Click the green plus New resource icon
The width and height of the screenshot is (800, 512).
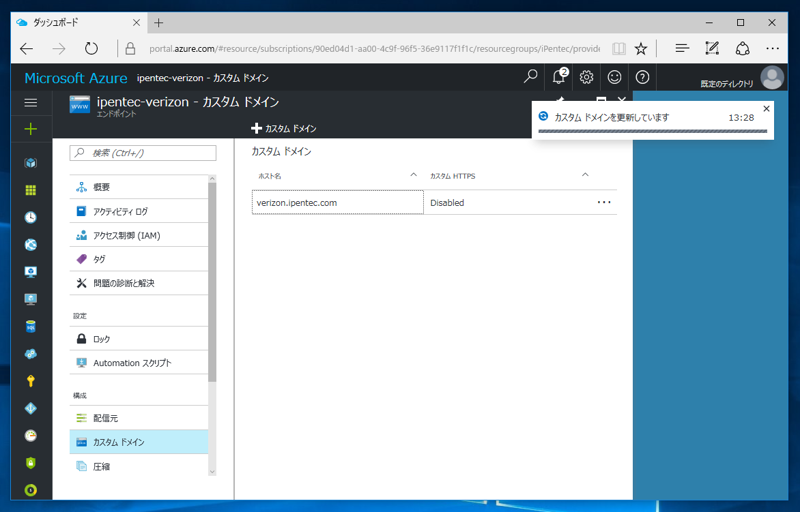31,129
